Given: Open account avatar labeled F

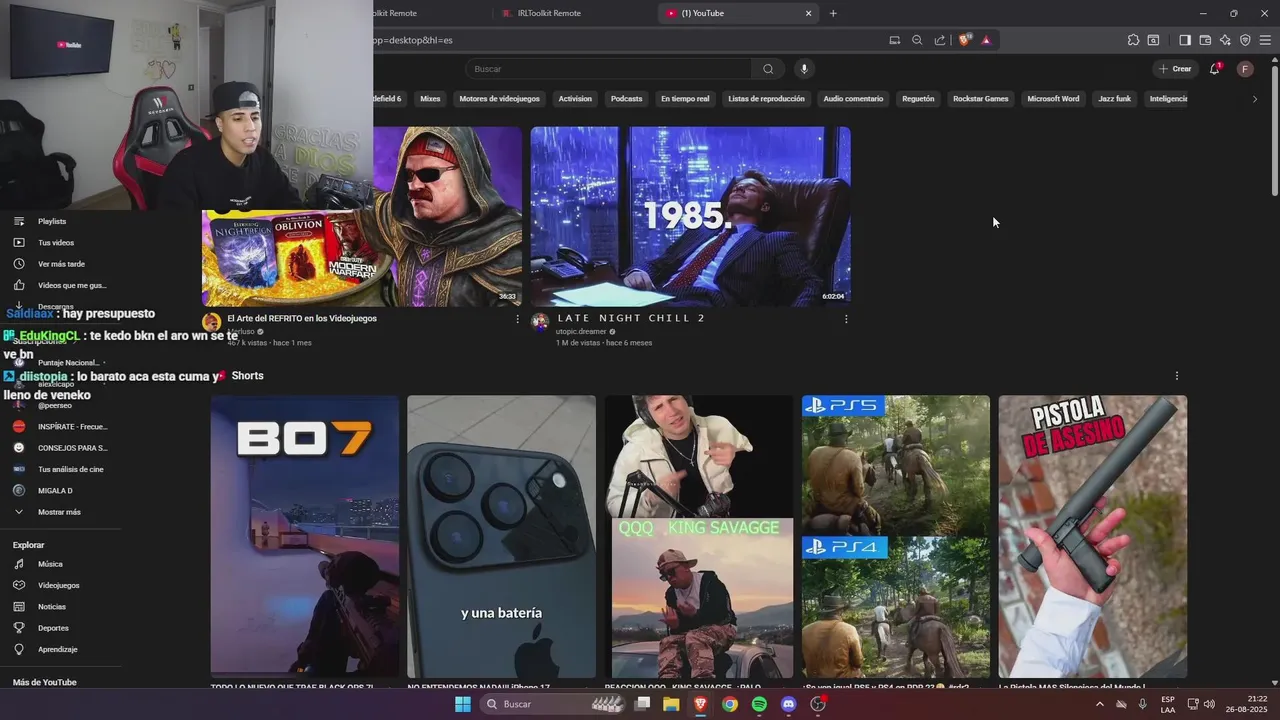Looking at the screenshot, I should tap(1245, 69).
